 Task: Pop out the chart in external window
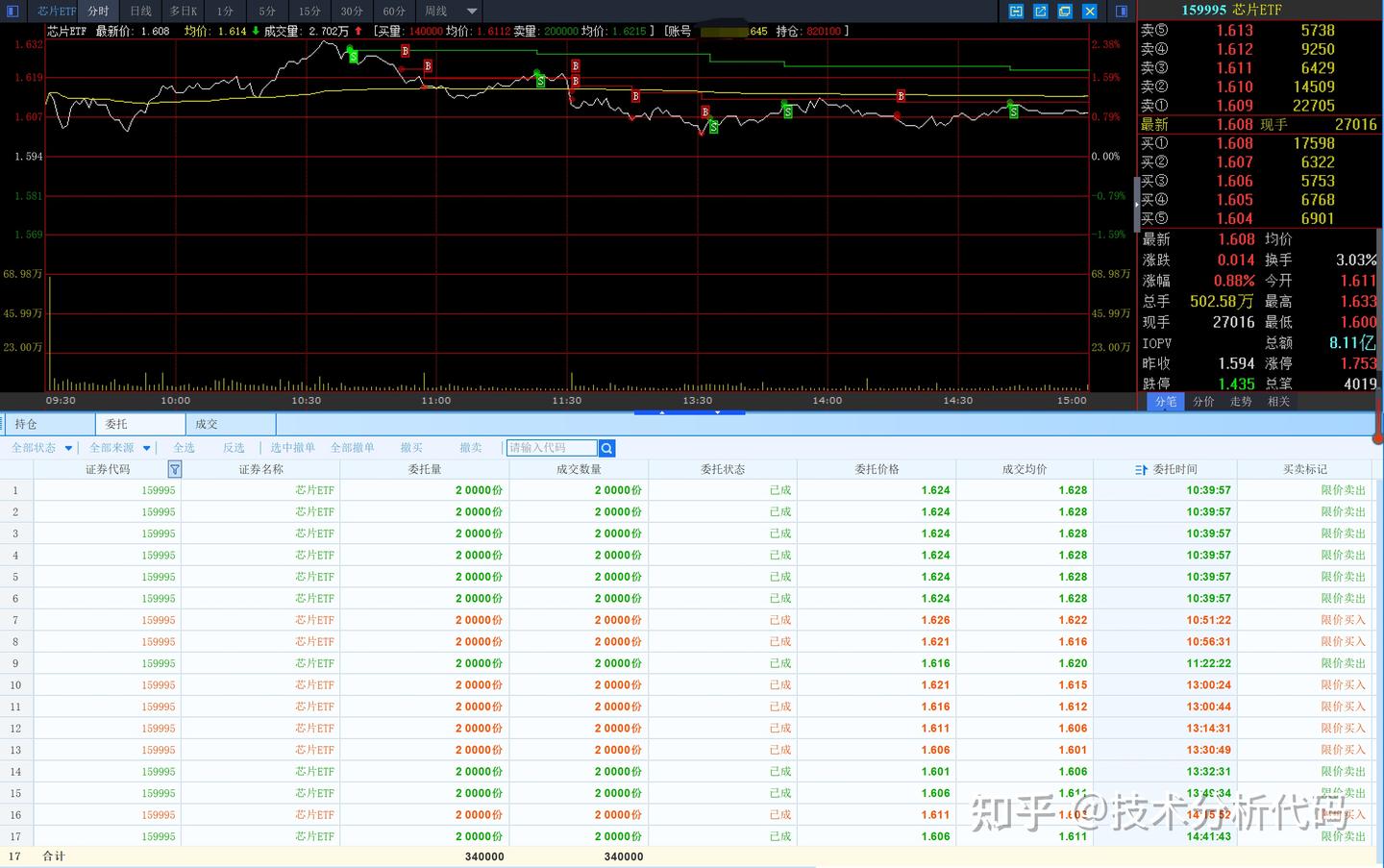point(1041,12)
